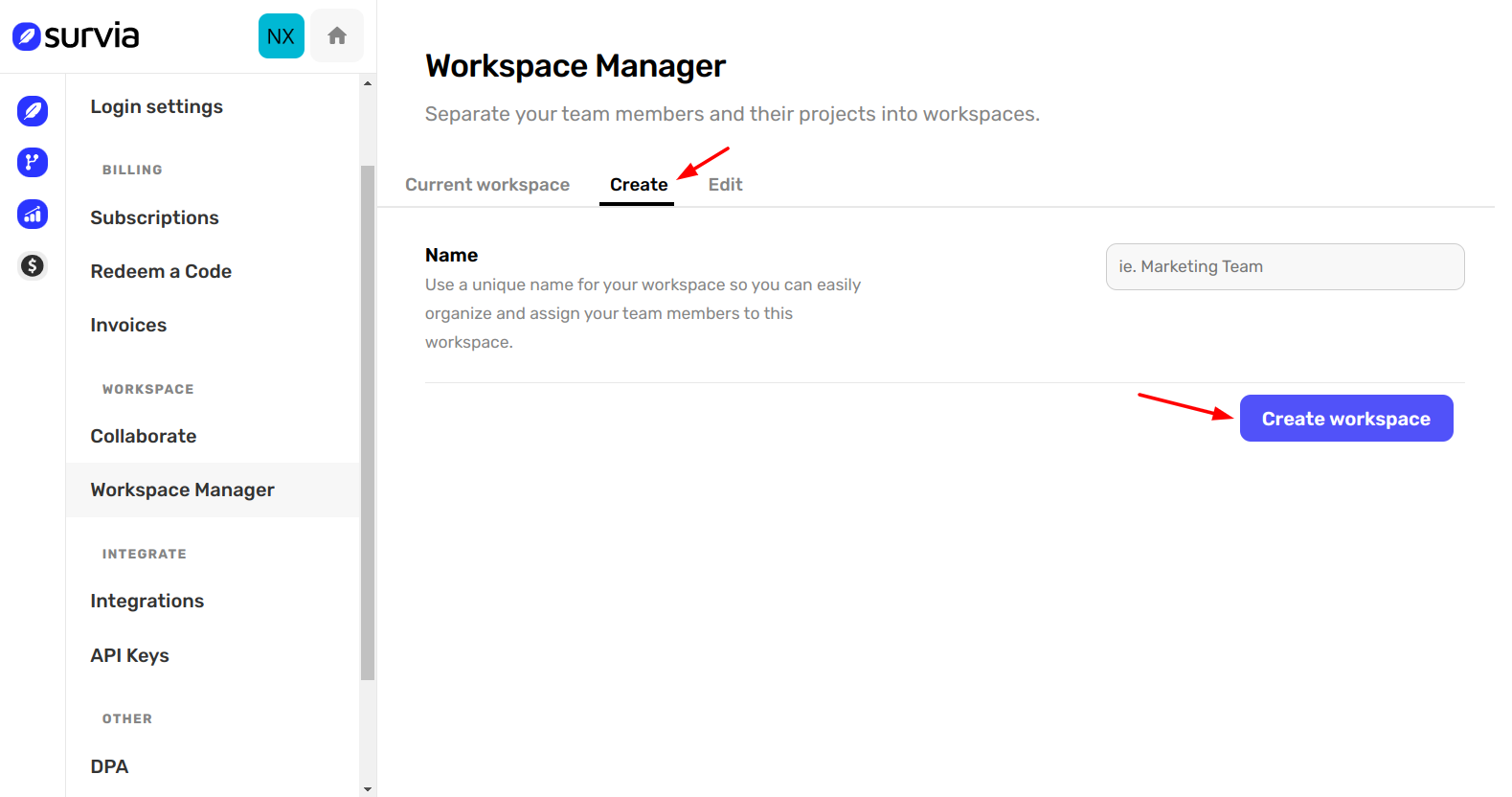Select the branch workflow icon in sidebar
The image size is (1512, 797).
tap(33, 162)
